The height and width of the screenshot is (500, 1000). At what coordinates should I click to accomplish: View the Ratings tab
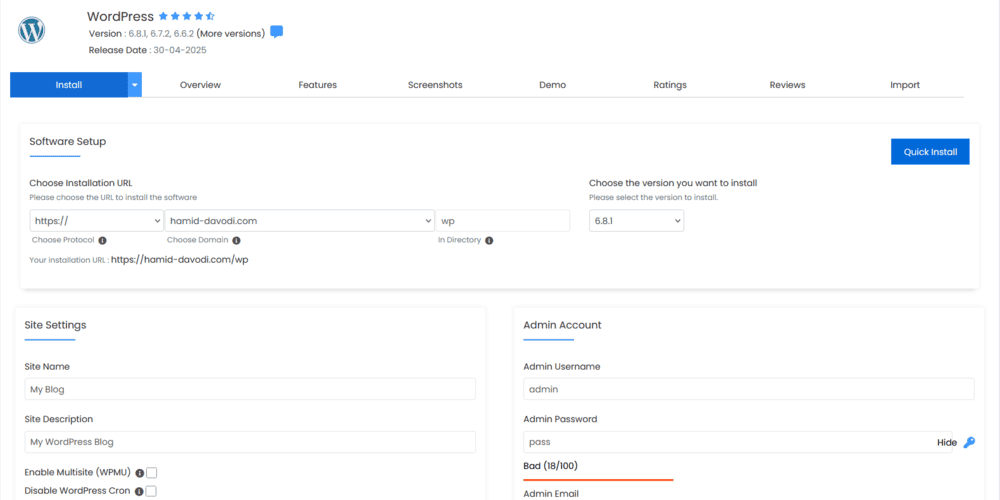670,85
